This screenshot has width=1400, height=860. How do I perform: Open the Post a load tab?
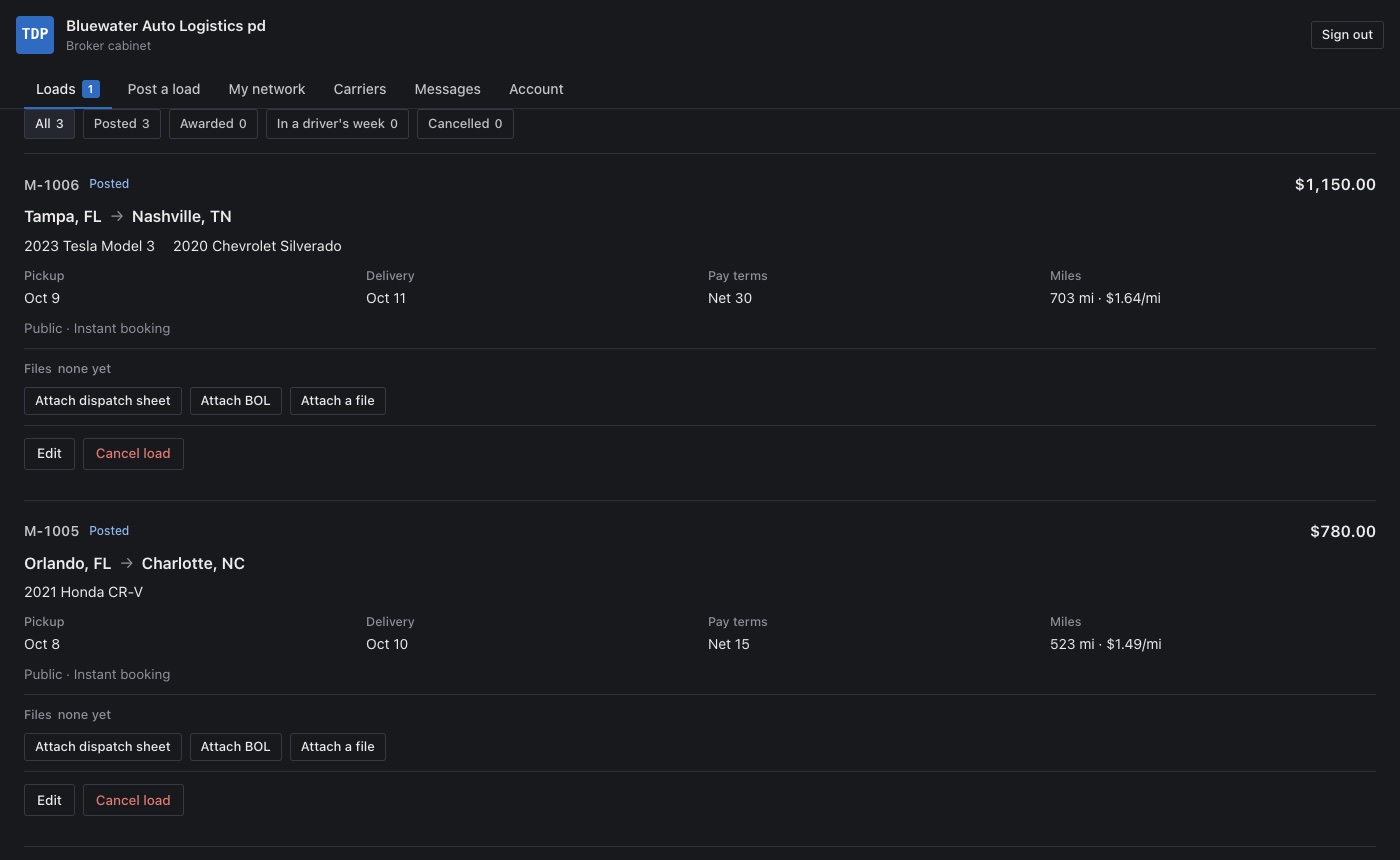(x=164, y=89)
